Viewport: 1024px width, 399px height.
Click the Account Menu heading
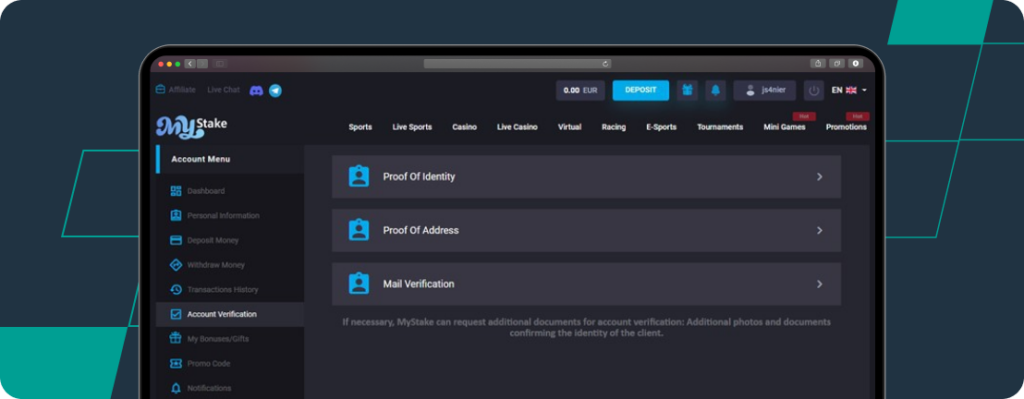200,159
